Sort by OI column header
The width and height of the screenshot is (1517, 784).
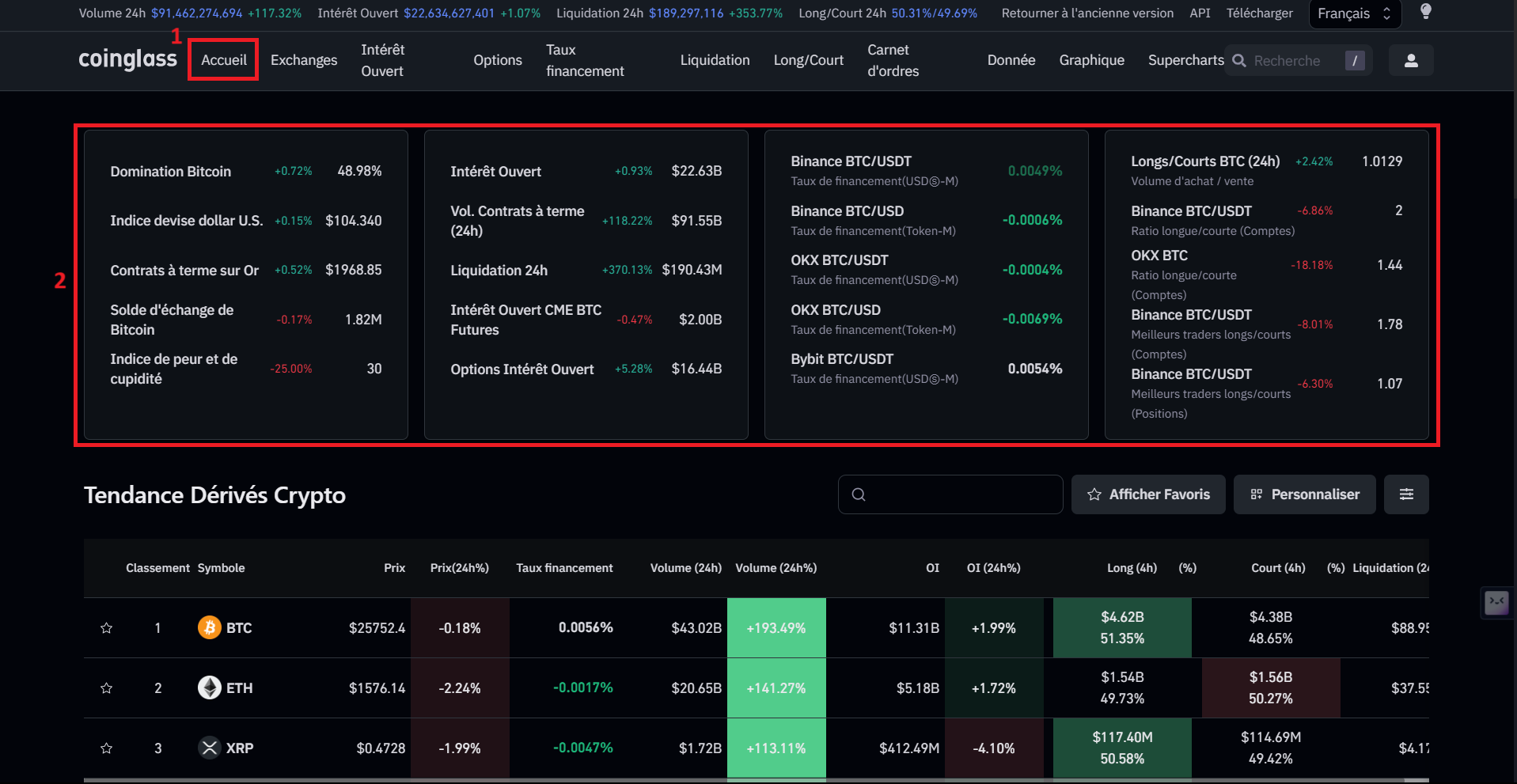tap(933, 568)
